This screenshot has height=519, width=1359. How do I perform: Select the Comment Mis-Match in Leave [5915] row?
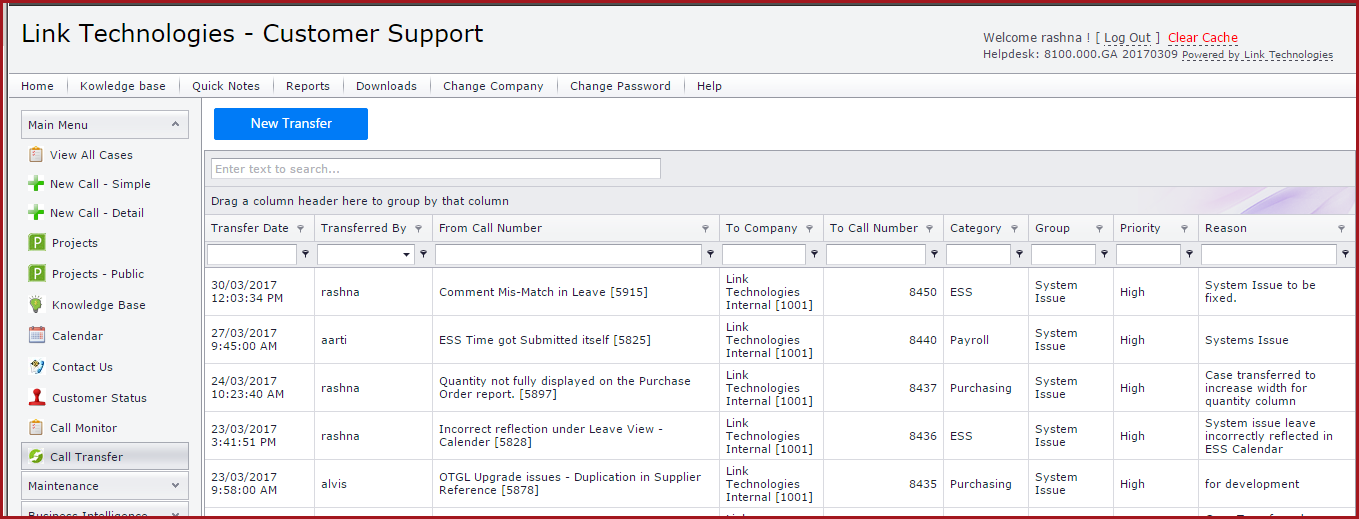click(x=780, y=292)
